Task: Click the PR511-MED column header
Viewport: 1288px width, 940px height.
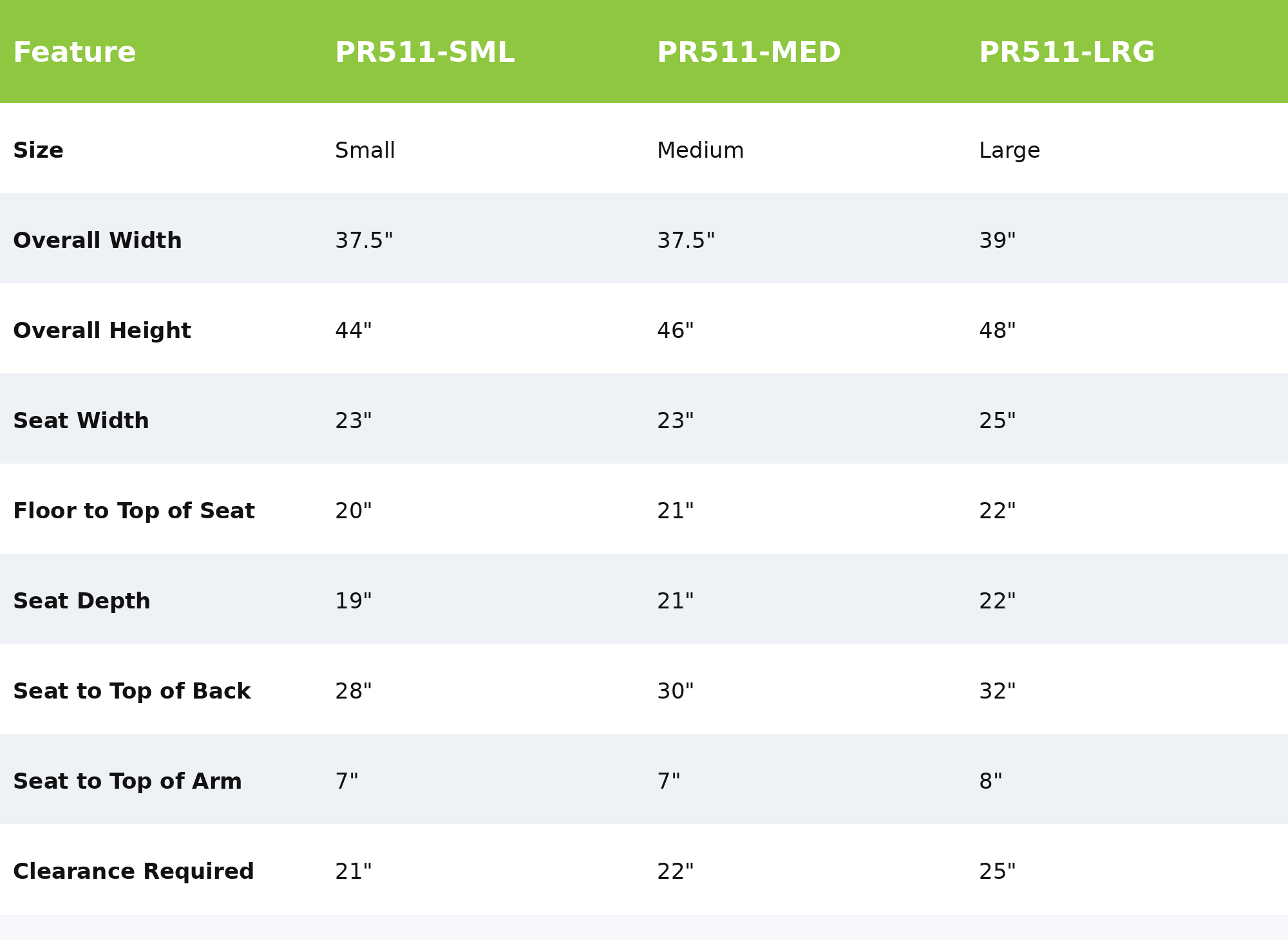Action: click(x=748, y=53)
